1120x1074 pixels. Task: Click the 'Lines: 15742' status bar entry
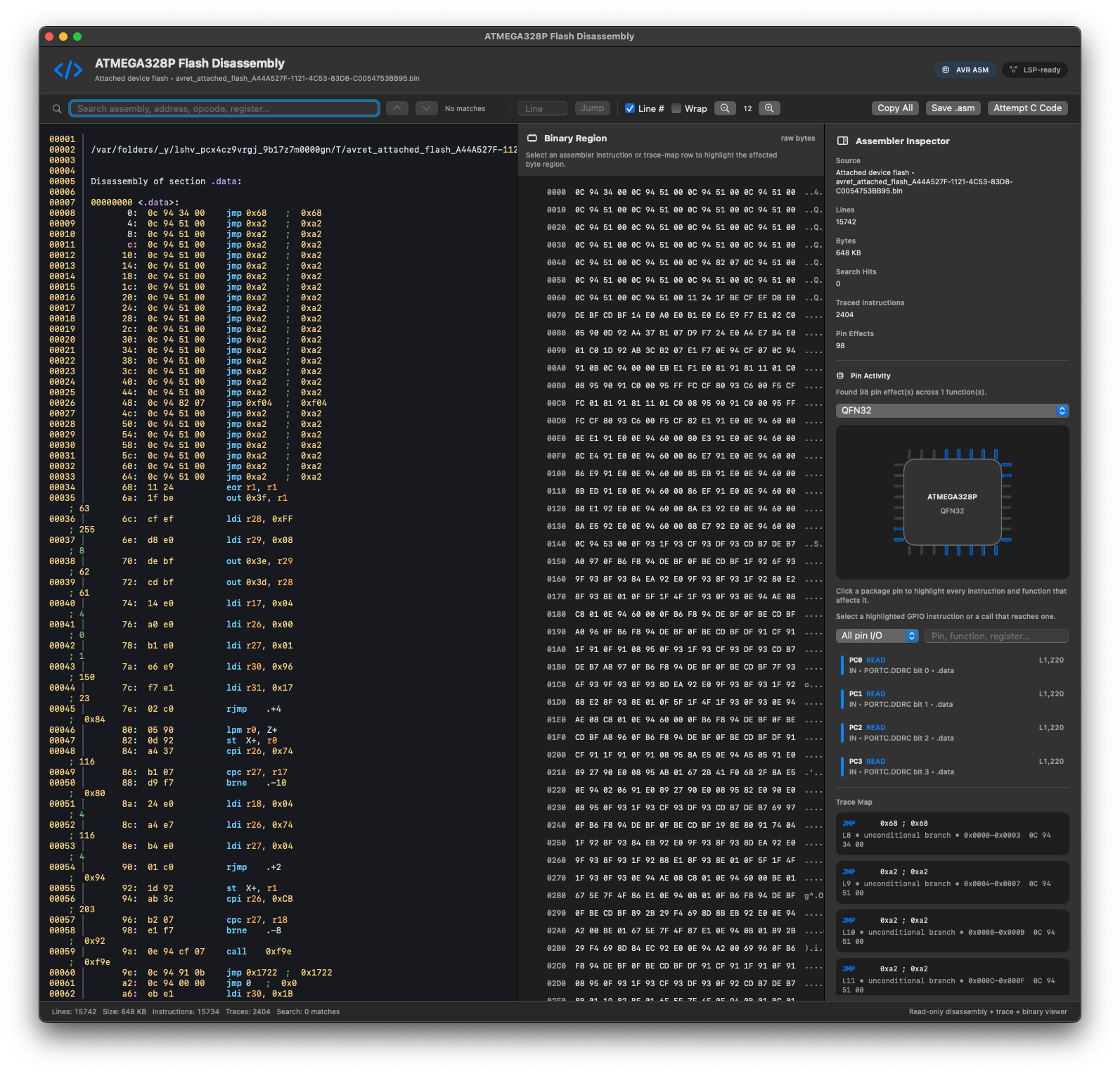point(74,1012)
